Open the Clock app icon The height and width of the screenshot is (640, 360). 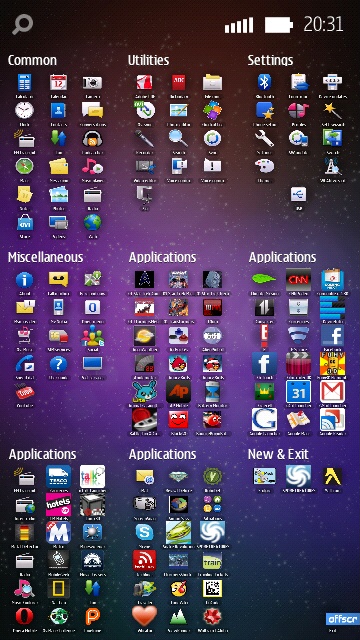point(24,110)
